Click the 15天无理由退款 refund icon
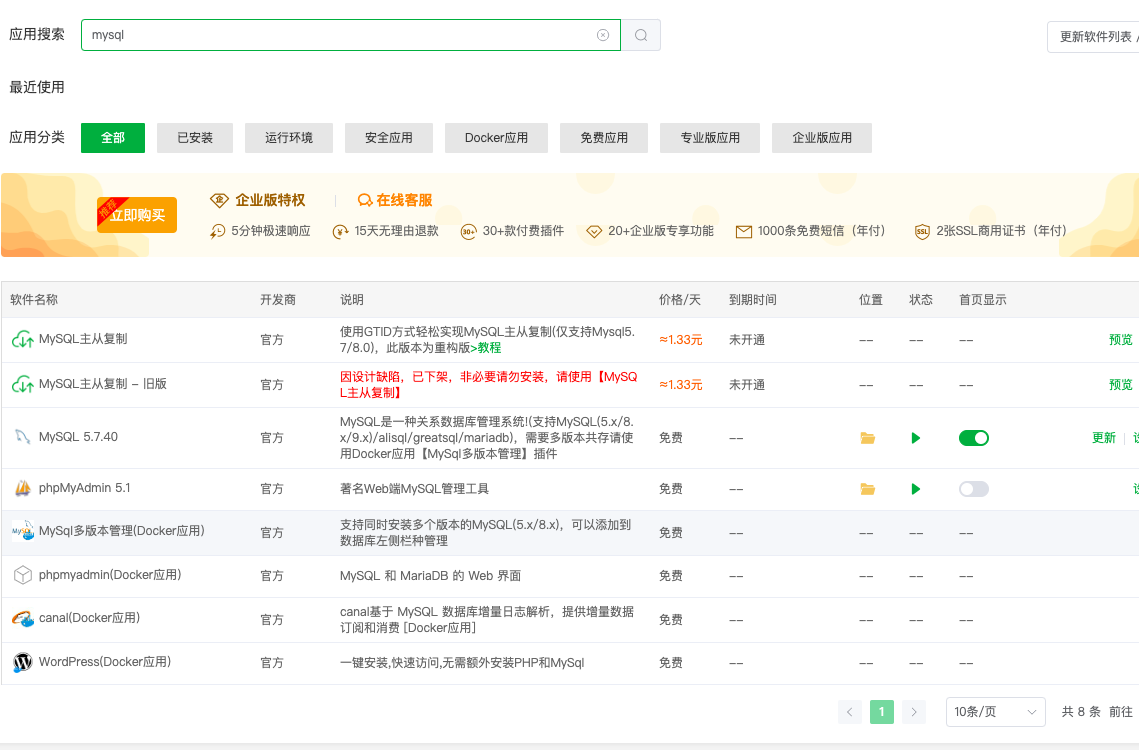This screenshot has width=1139, height=750. click(x=340, y=232)
